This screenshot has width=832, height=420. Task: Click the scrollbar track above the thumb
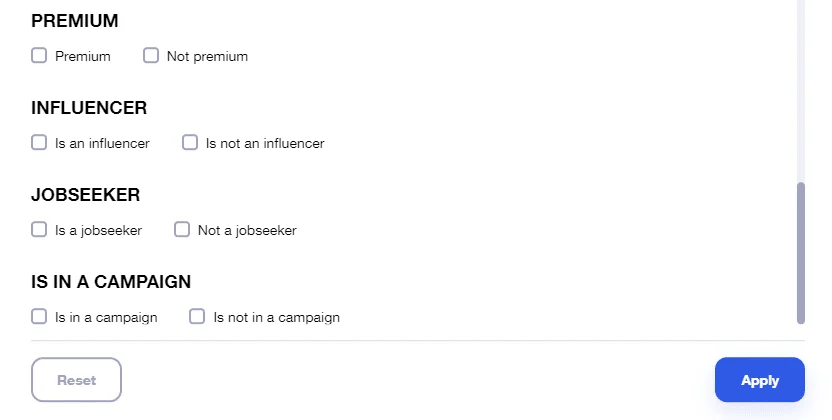pyautogui.click(x=801, y=91)
